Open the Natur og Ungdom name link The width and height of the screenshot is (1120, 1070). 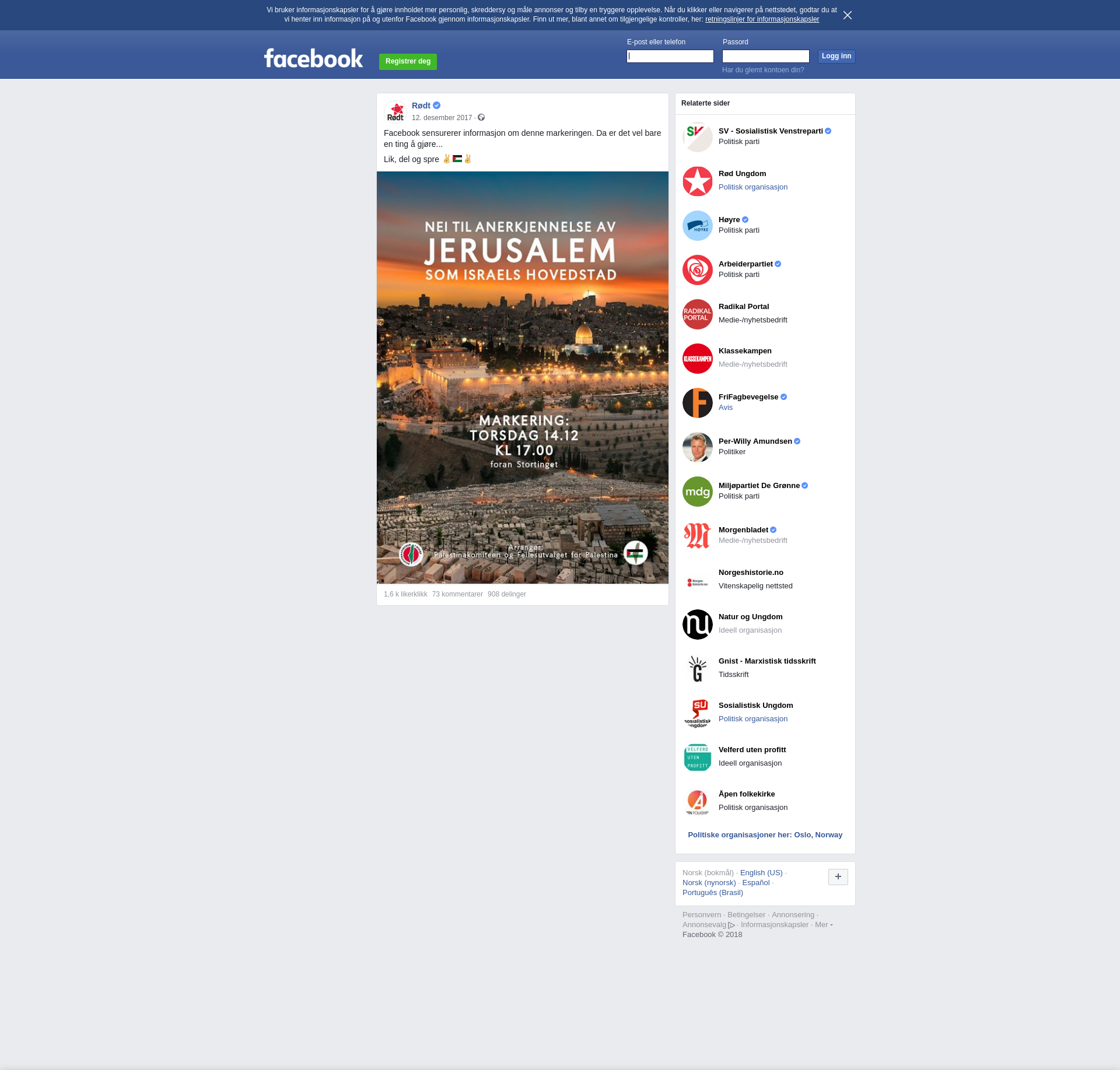click(x=751, y=617)
